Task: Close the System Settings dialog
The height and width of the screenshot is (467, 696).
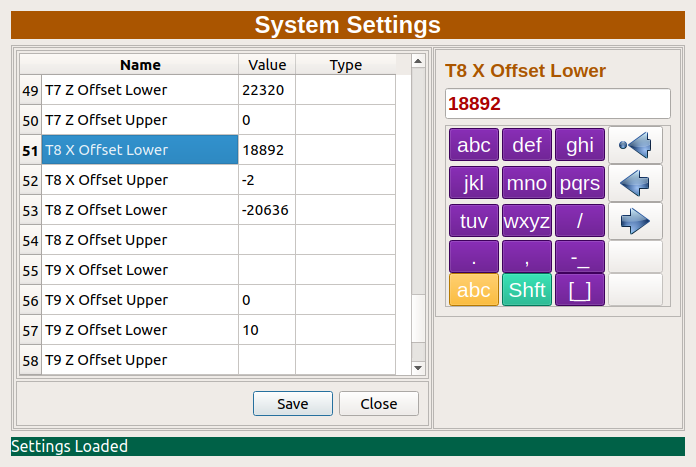Action: click(x=379, y=404)
